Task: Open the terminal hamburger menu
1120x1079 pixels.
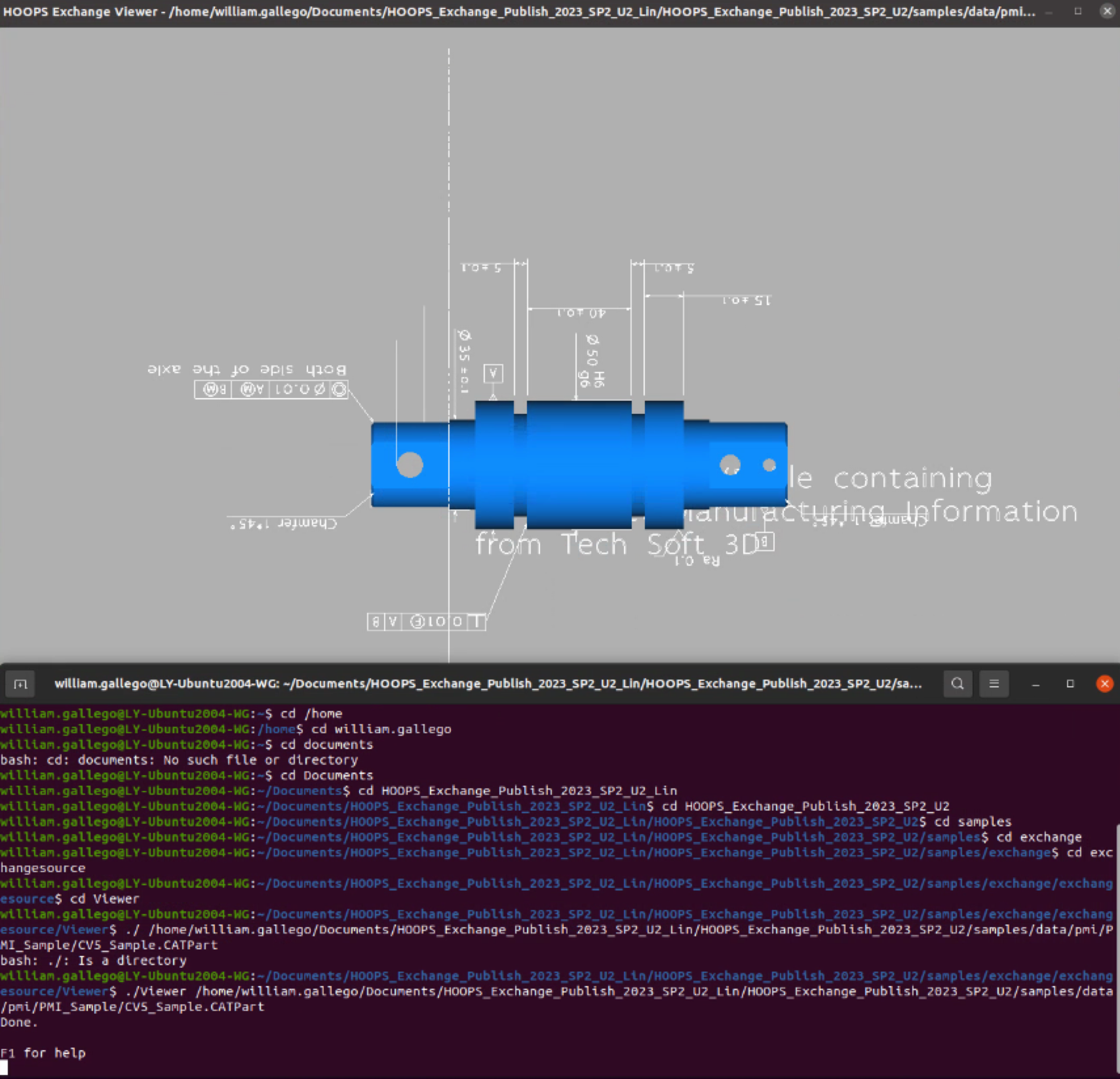Action: tap(994, 684)
